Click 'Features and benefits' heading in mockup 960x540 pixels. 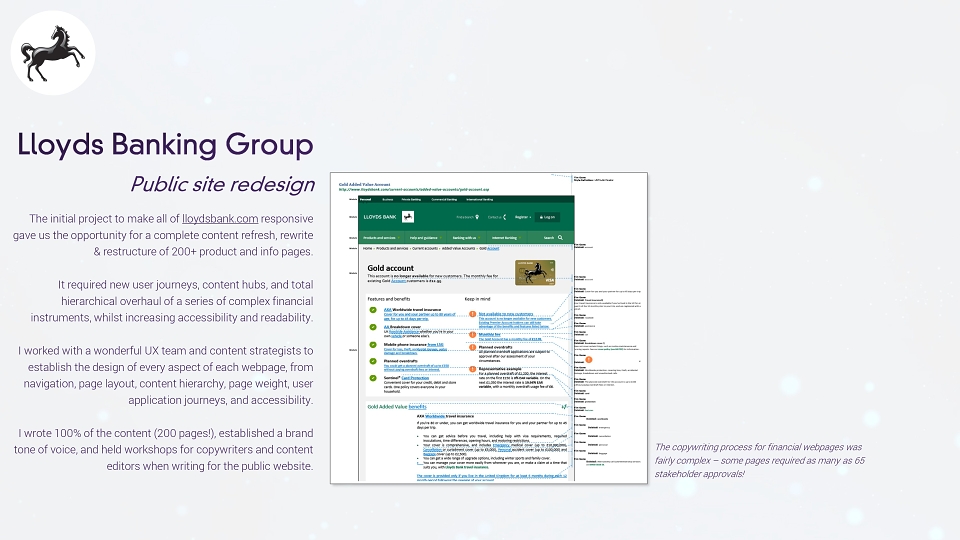(389, 299)
